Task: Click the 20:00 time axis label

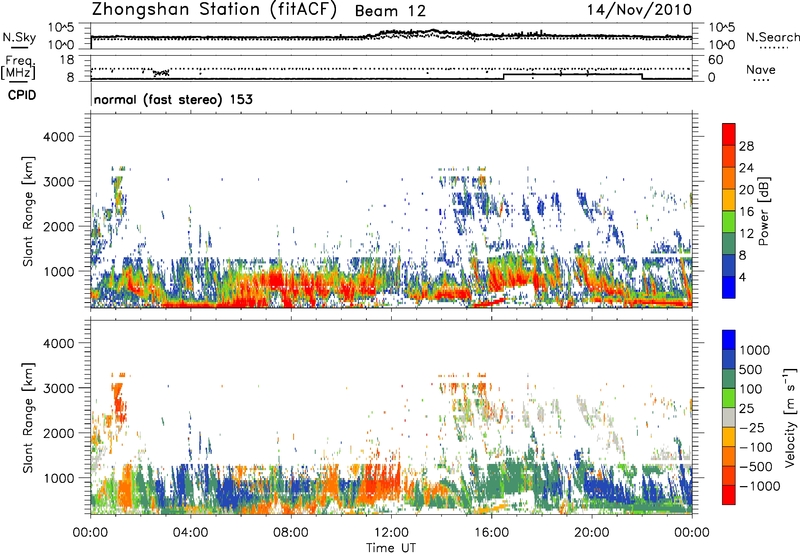Action: [591, 533]
